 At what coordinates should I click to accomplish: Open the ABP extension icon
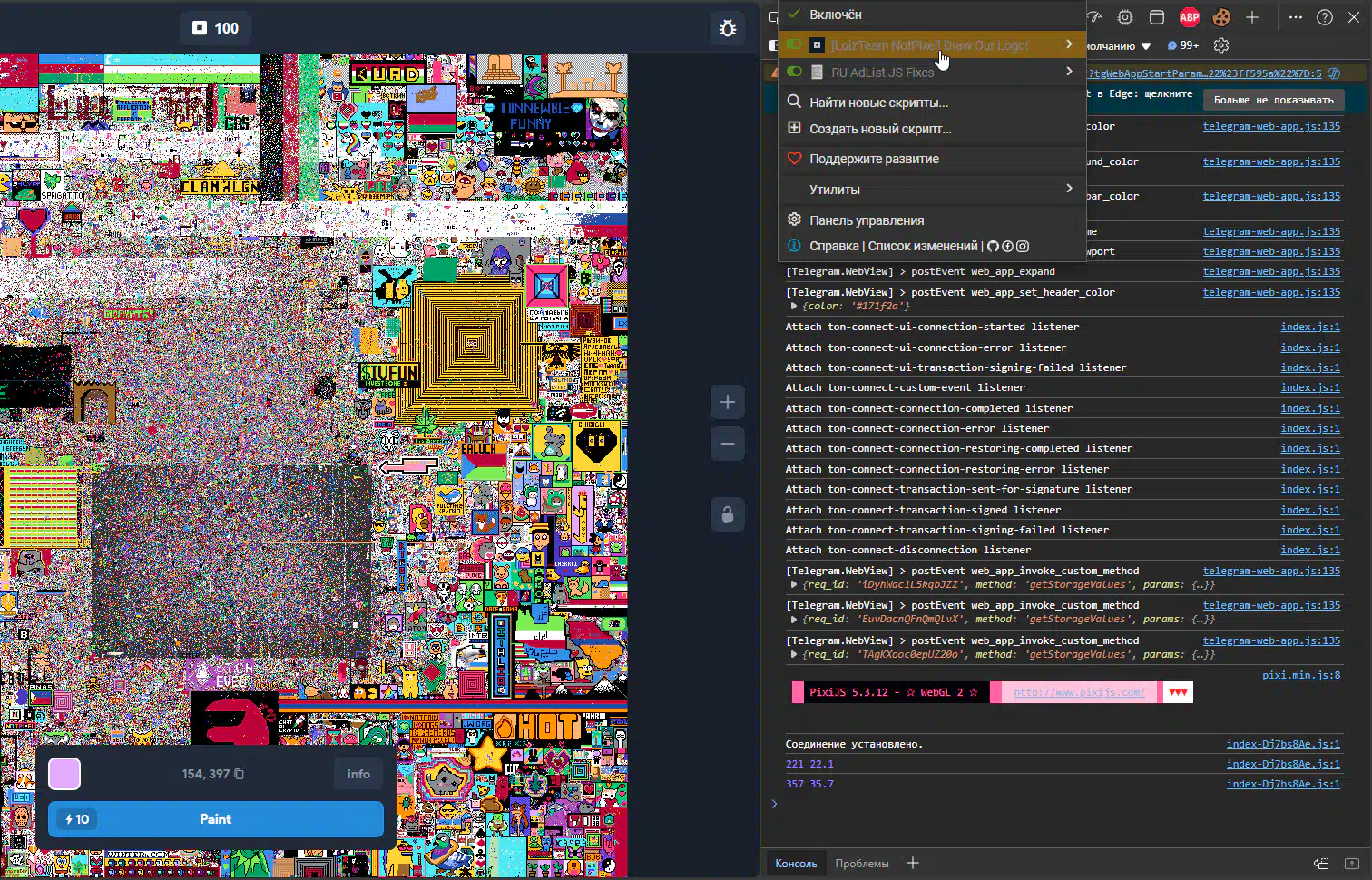click(x=1189, y=17)
